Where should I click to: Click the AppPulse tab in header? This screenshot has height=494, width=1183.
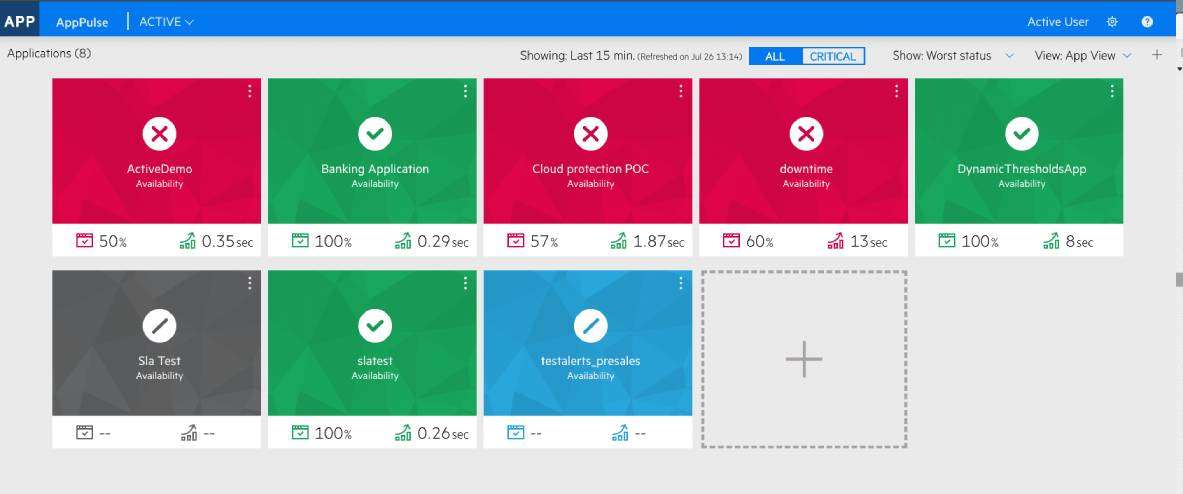coord(82,22)
